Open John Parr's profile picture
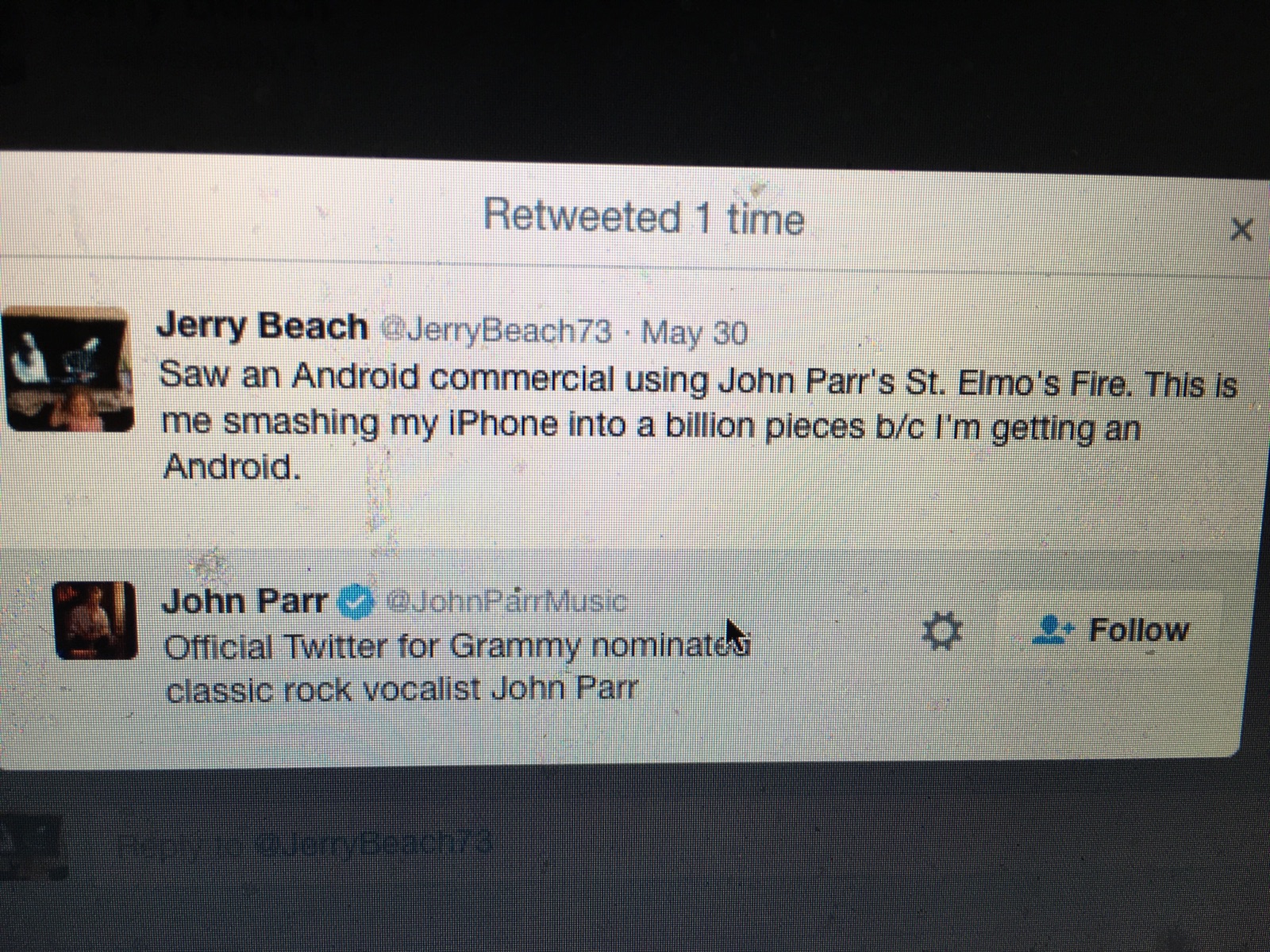 (x=94, y=619)
